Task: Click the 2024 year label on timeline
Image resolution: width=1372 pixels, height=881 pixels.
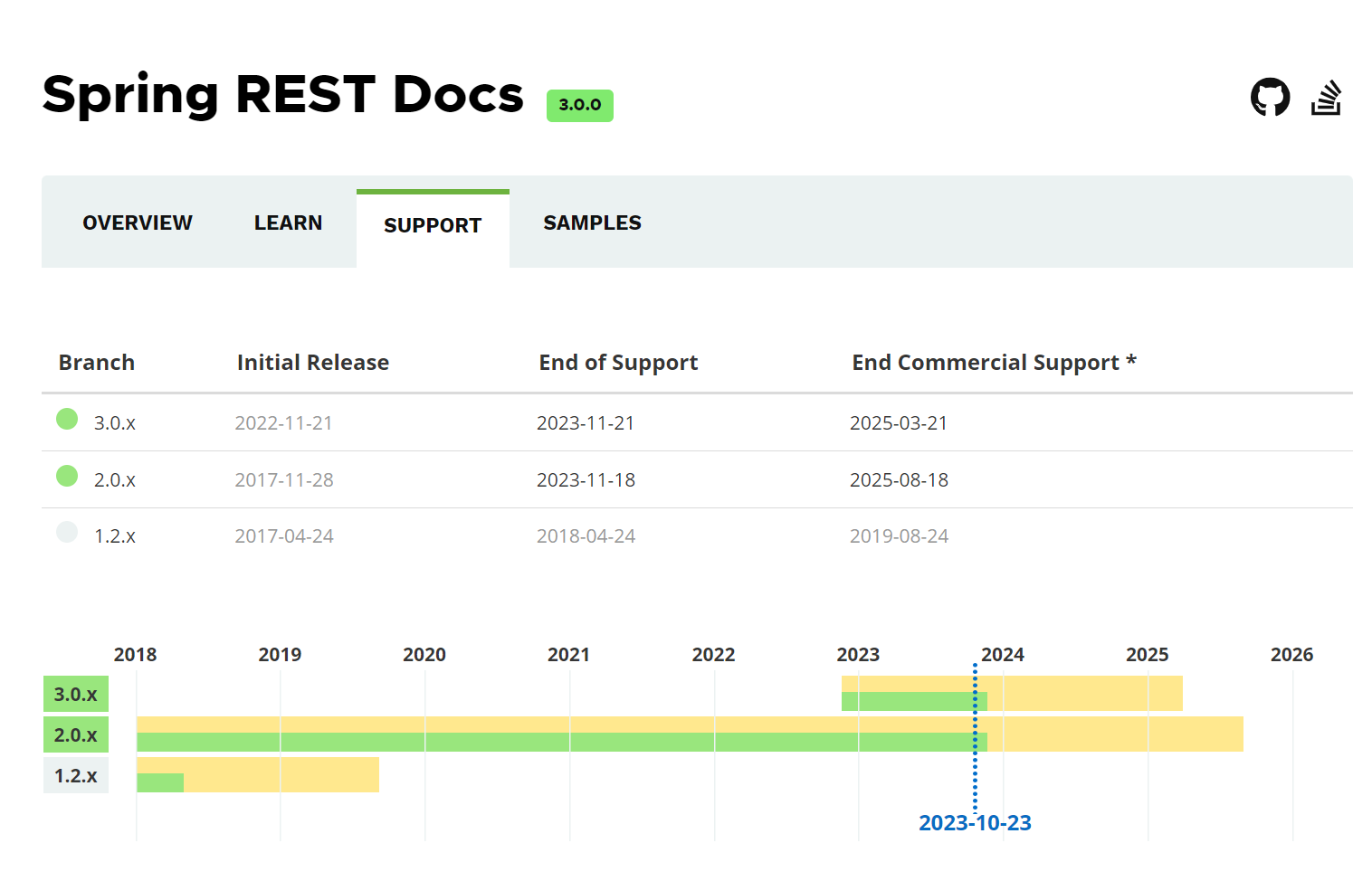Action: pyautogui.click(x=1003, y=655)
